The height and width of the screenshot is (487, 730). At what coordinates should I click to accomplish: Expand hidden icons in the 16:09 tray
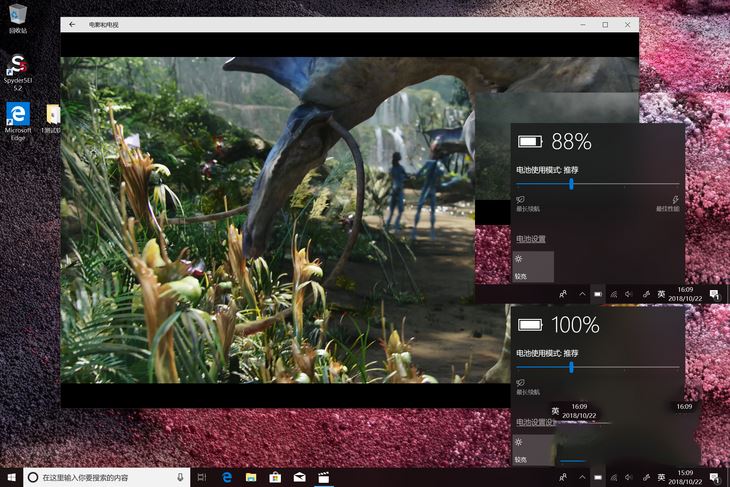[x=582, y=294]
